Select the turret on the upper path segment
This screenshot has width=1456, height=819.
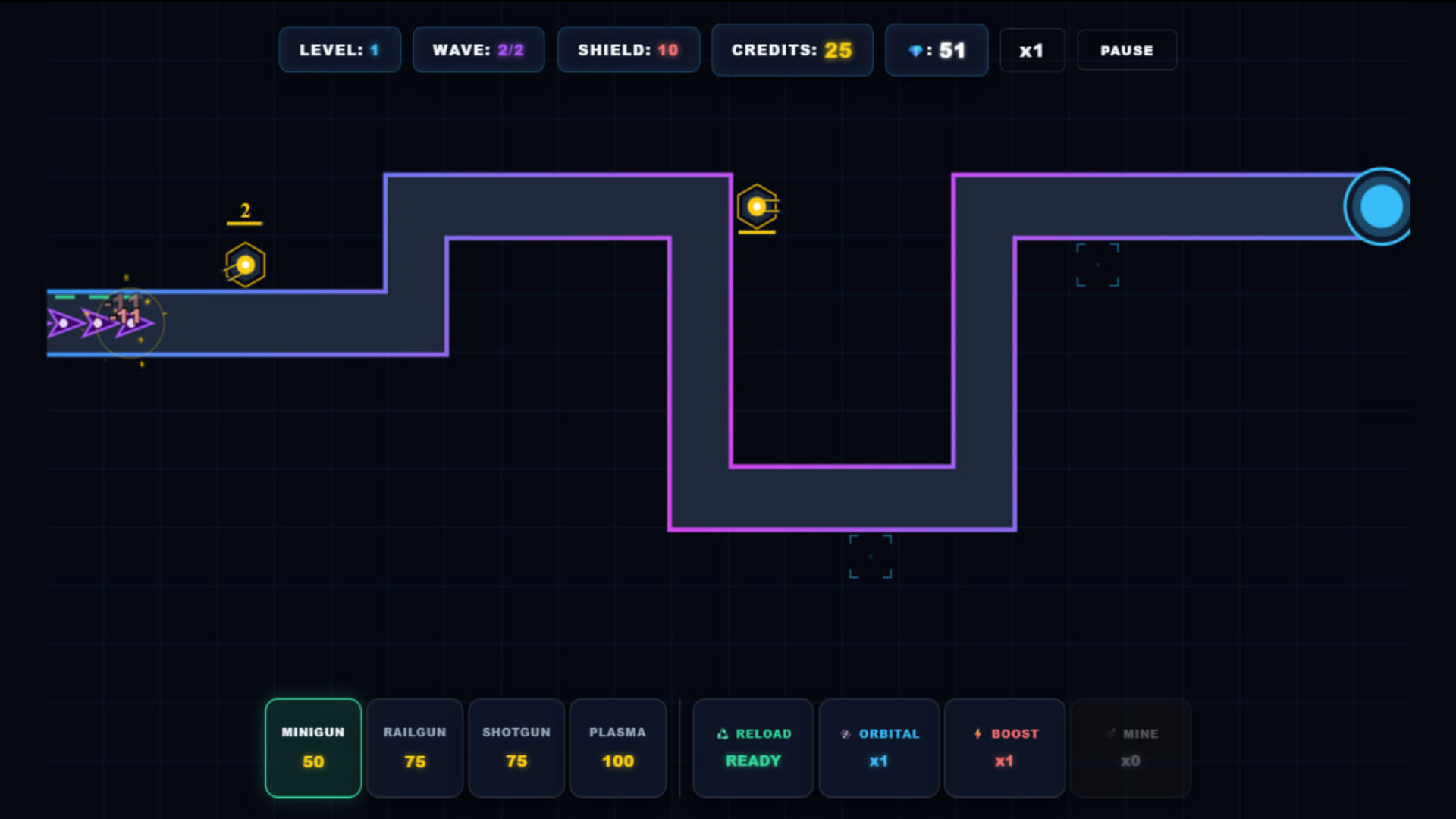tap(758, 206)
